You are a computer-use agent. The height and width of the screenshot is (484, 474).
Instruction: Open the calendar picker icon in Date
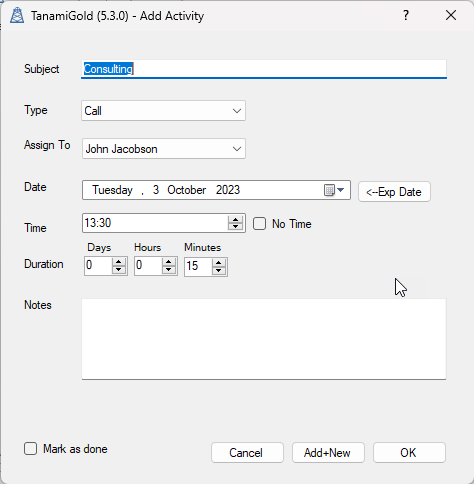pos(334,190)
